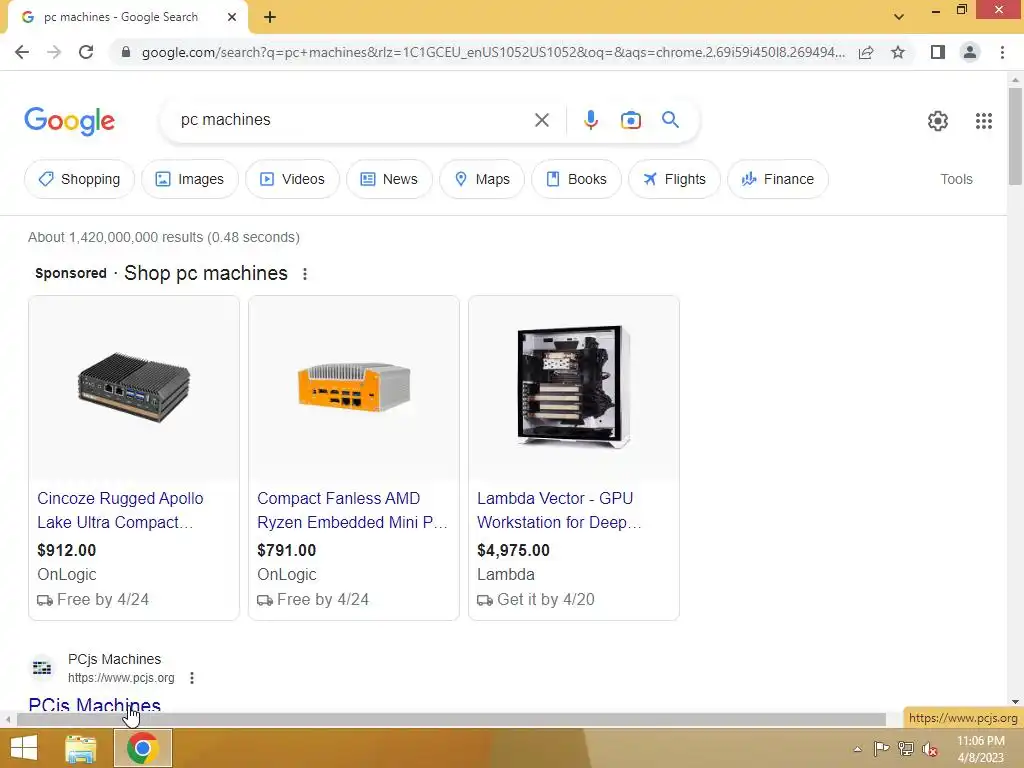Reload the page with the refresh icon
This screenshot has height=768, width=1024.
pyautogui.click(x=86, y=52)
